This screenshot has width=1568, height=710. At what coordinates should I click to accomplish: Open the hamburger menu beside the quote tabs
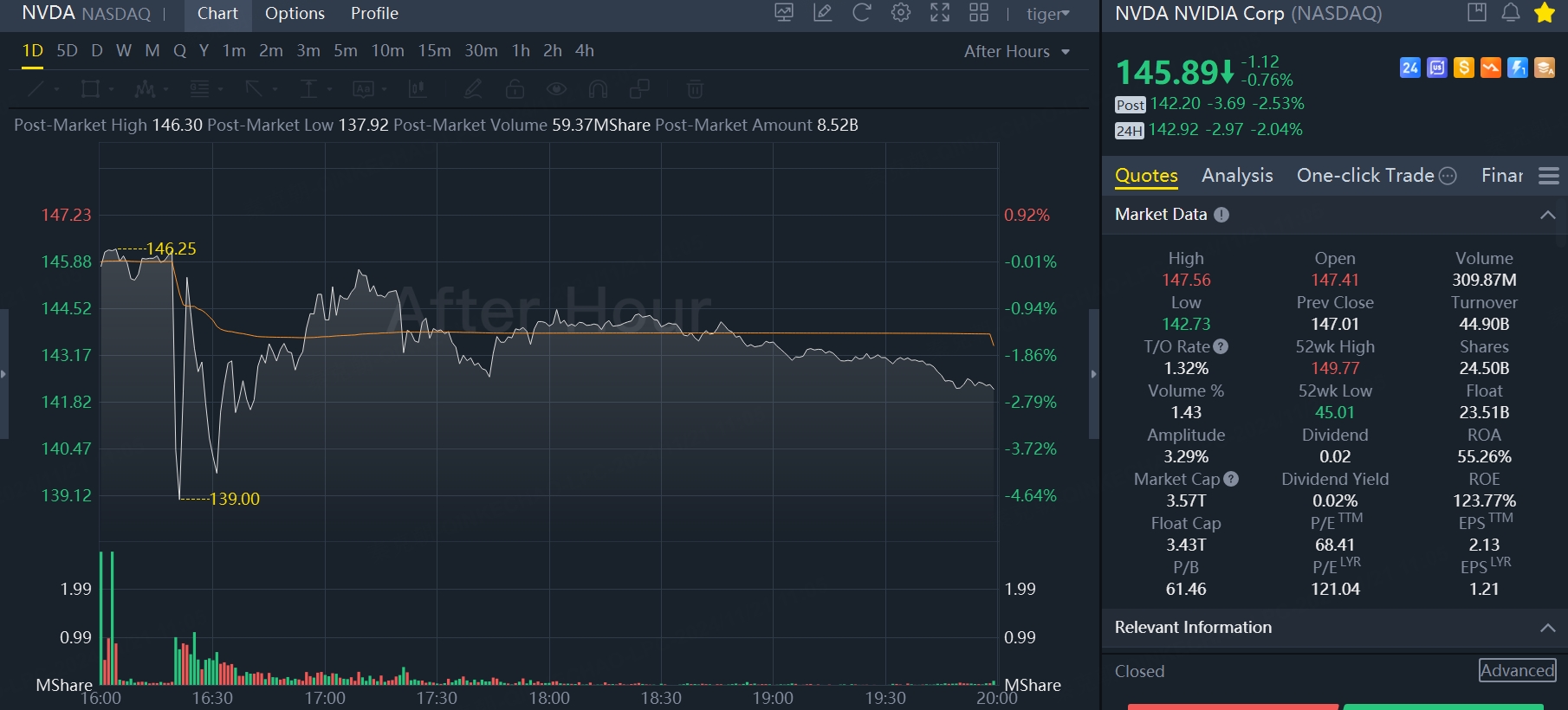1548,176
